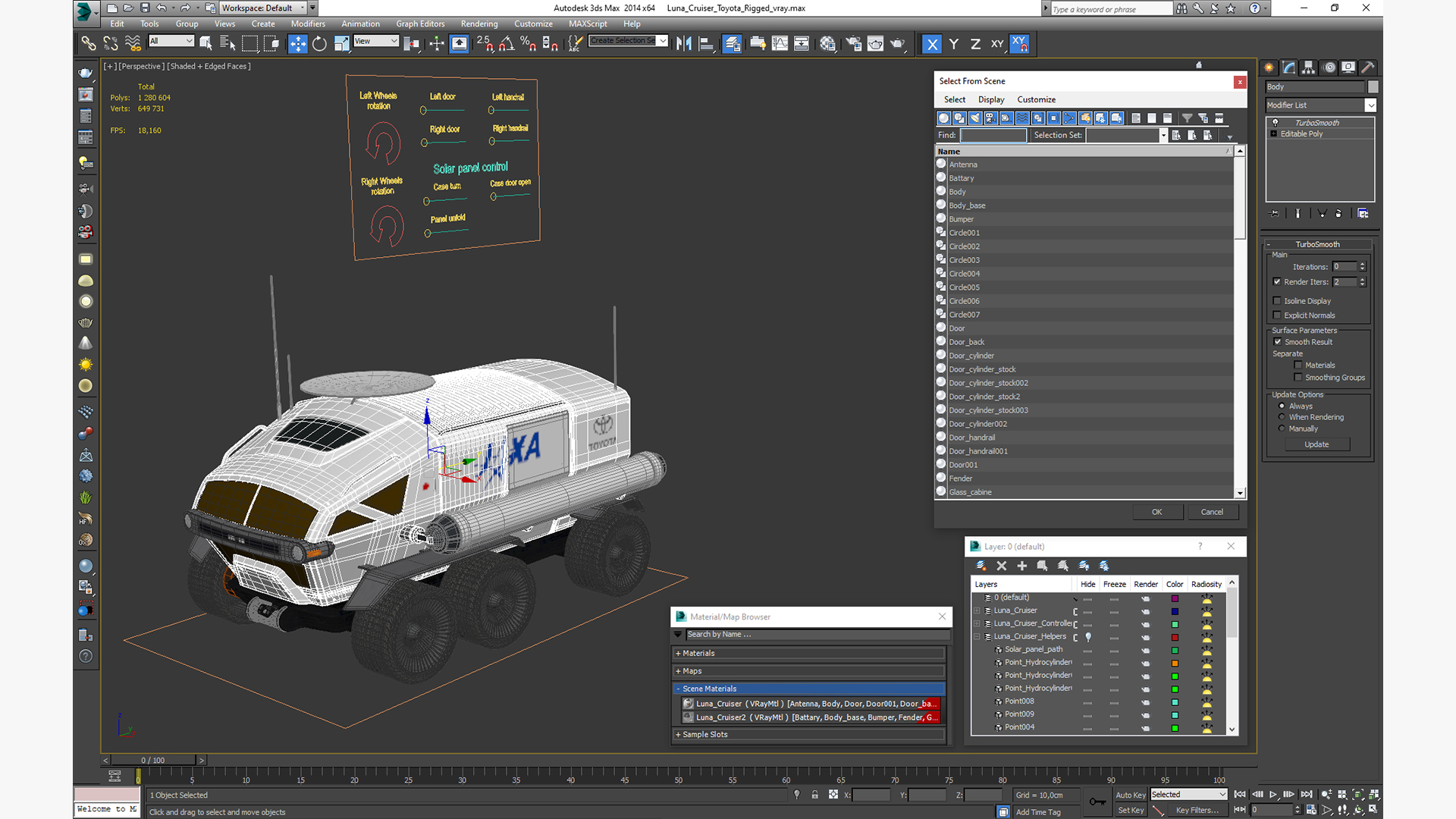Screen dimensions: 1456x819
Task: Open Customize menu in Select From Scene
Action: tap(1036, 99)
